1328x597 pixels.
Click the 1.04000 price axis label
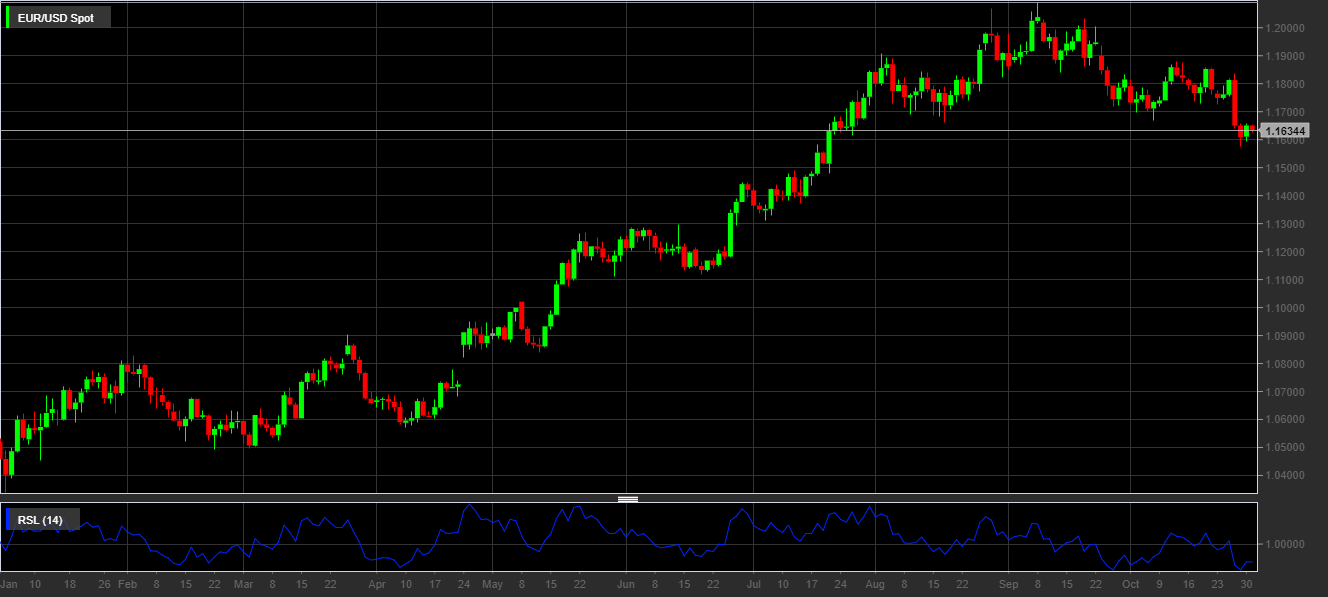coord(1286,475)
